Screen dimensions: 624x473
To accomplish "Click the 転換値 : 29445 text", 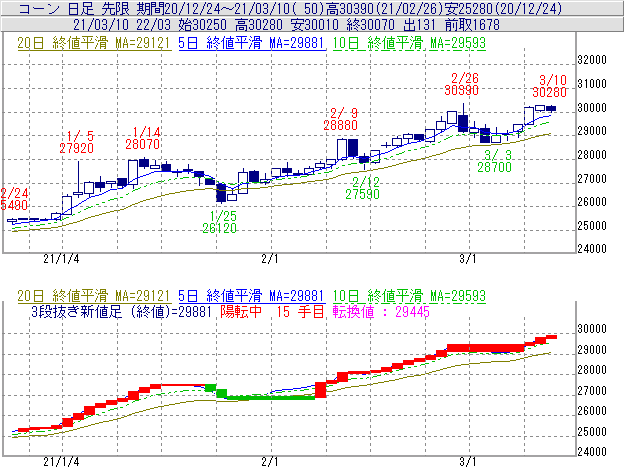I will click(x=381, y=311).
